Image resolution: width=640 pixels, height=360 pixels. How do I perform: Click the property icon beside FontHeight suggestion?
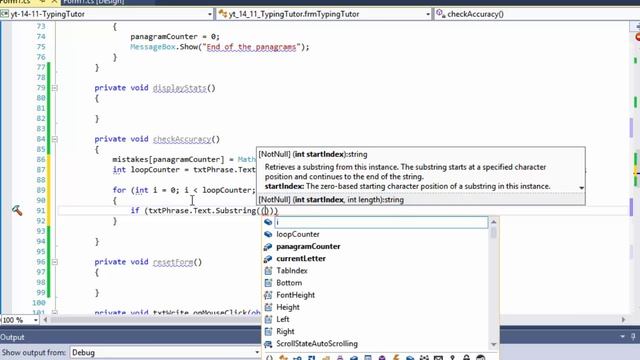268,295
